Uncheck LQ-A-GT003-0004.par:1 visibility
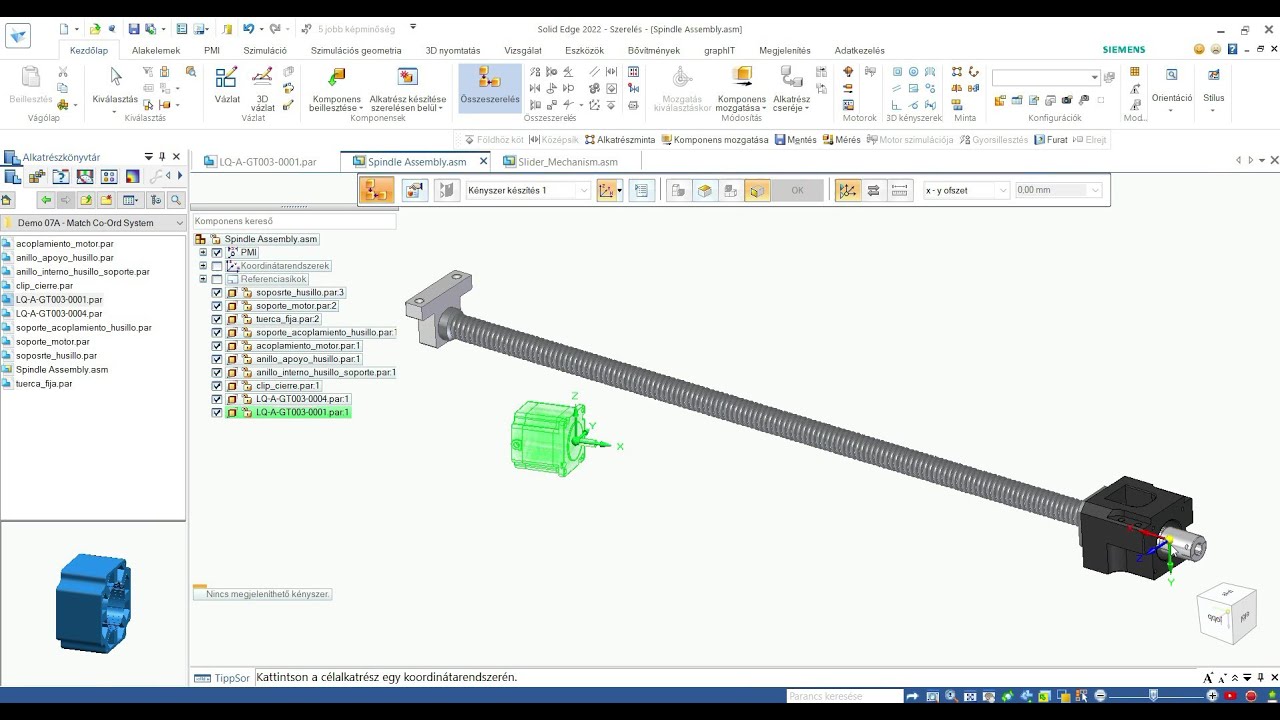1280x720 pixels. (x=217, y=399)
